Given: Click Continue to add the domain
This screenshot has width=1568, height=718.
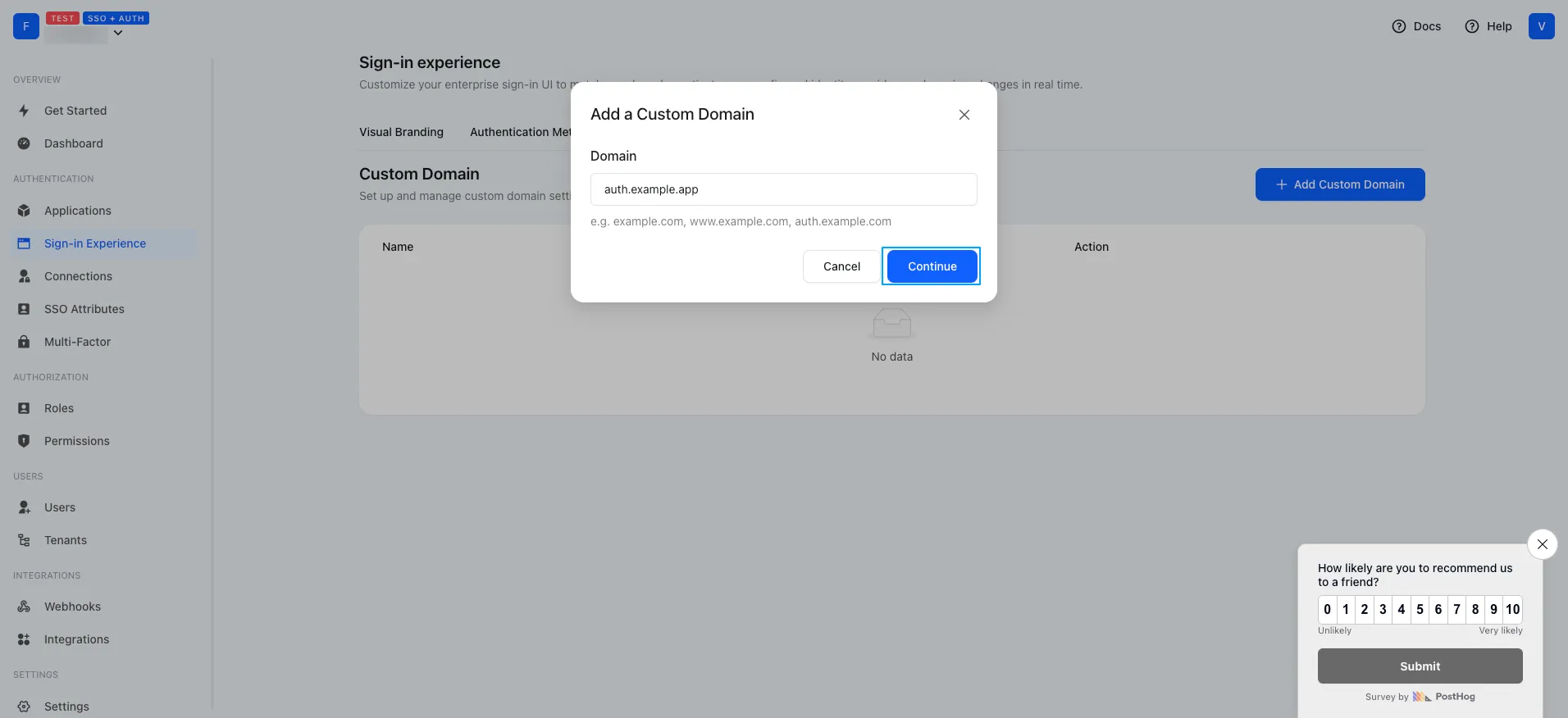Looking at the screenshot, I should tap(932, 266).
